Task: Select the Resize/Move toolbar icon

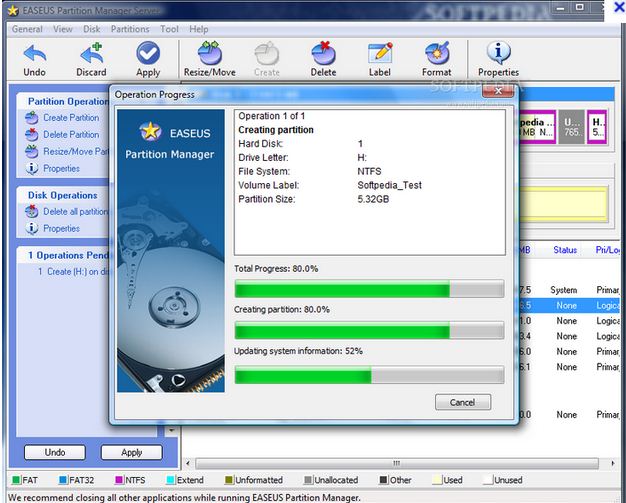Action: pos(210,54)
